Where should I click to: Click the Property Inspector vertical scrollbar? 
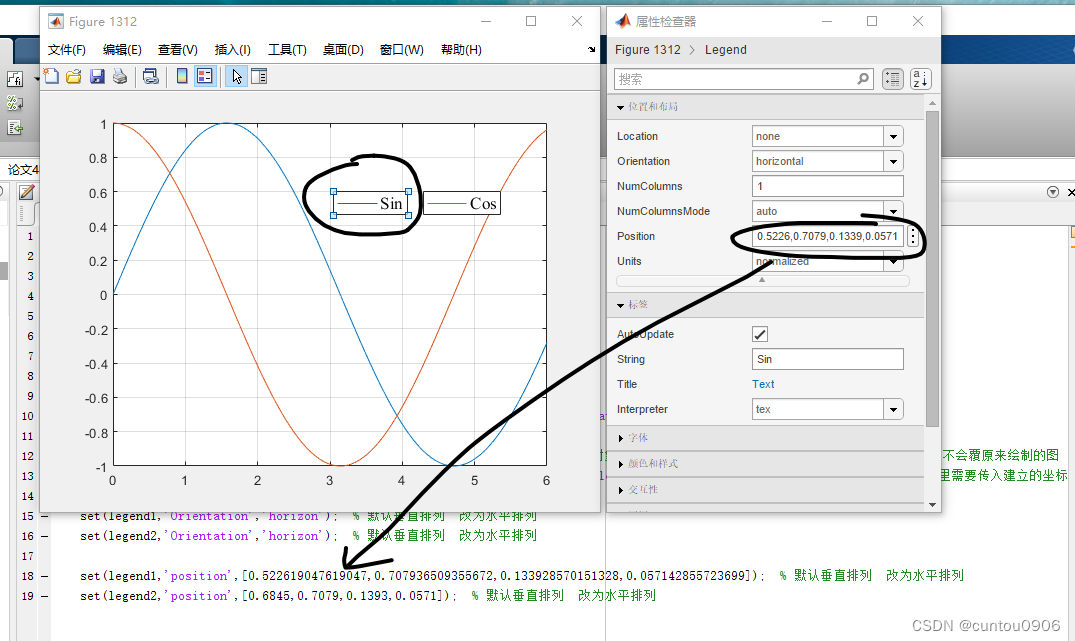tap(932, 267)
